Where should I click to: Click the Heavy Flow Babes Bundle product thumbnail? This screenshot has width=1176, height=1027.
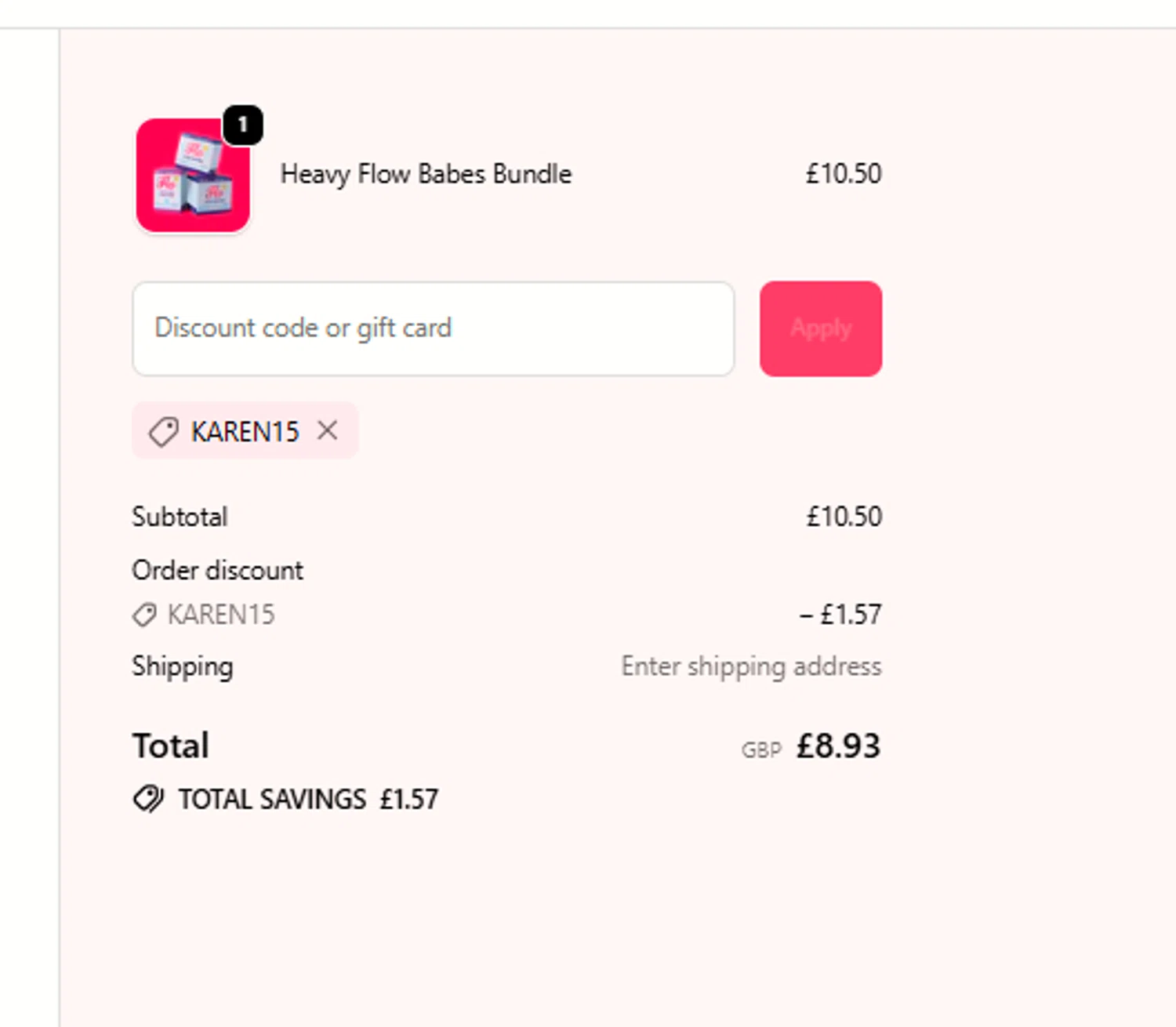(193, 176)
